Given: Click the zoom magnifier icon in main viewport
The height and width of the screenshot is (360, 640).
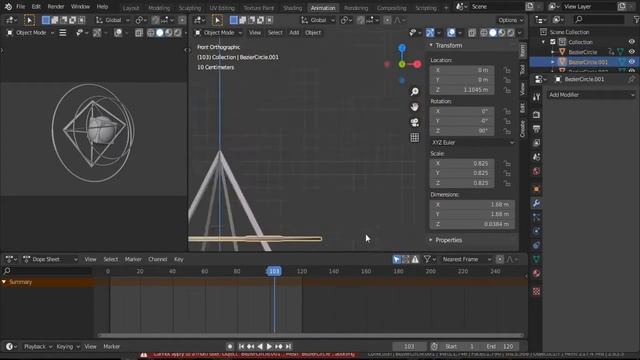Looking at the screenshot, I should pyautogui.click(x=415, y=91).
